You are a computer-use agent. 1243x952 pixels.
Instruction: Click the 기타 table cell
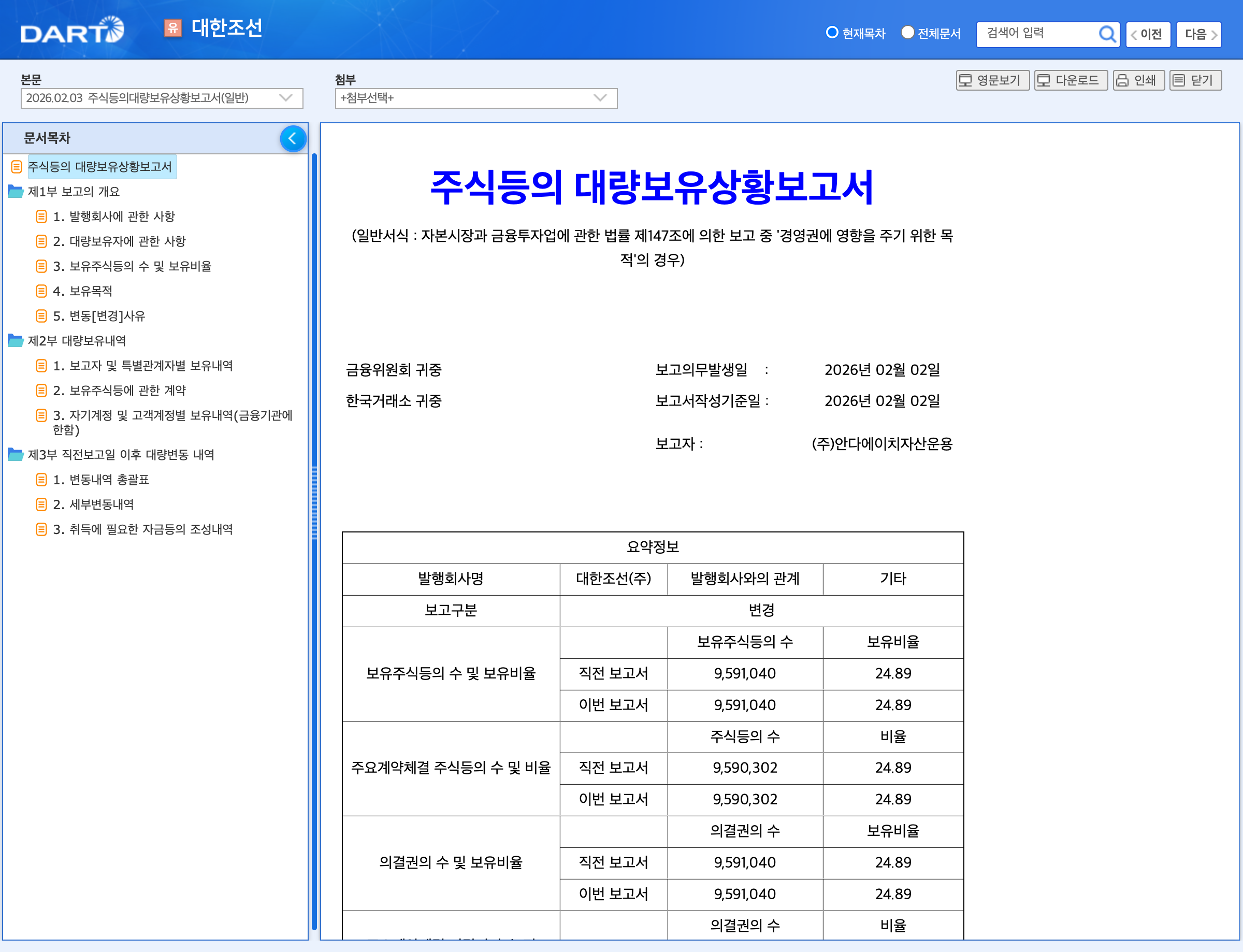[893, 579]
